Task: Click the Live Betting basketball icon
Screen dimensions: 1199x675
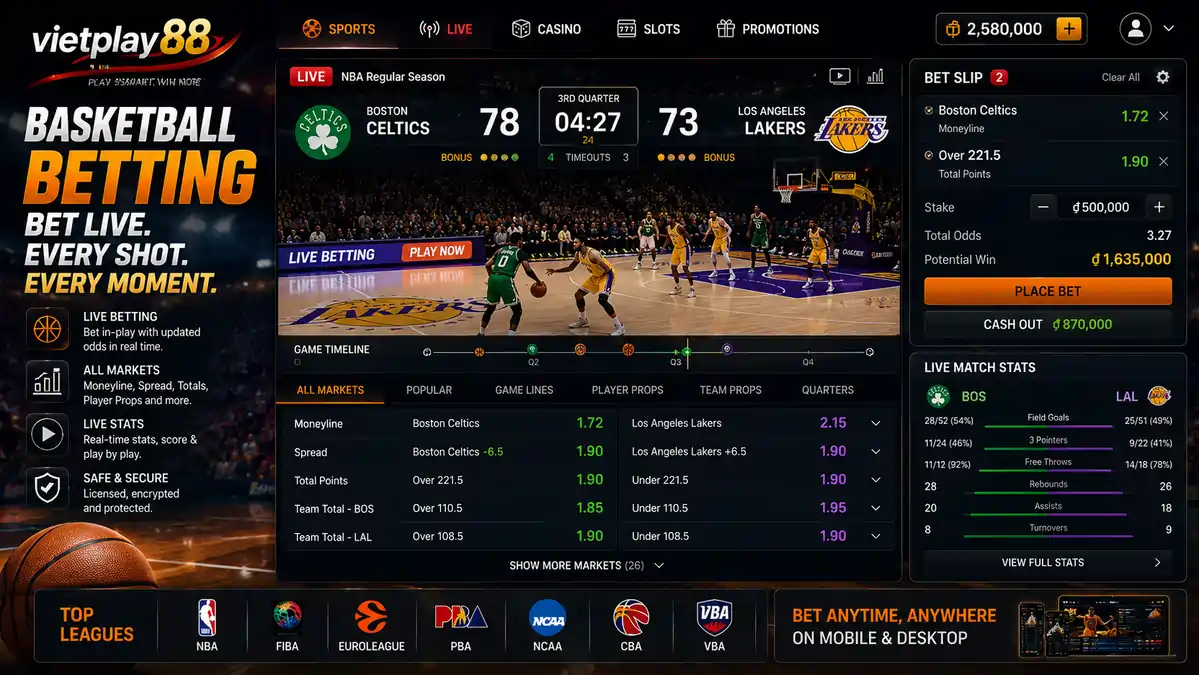Action: coord(47,329)
